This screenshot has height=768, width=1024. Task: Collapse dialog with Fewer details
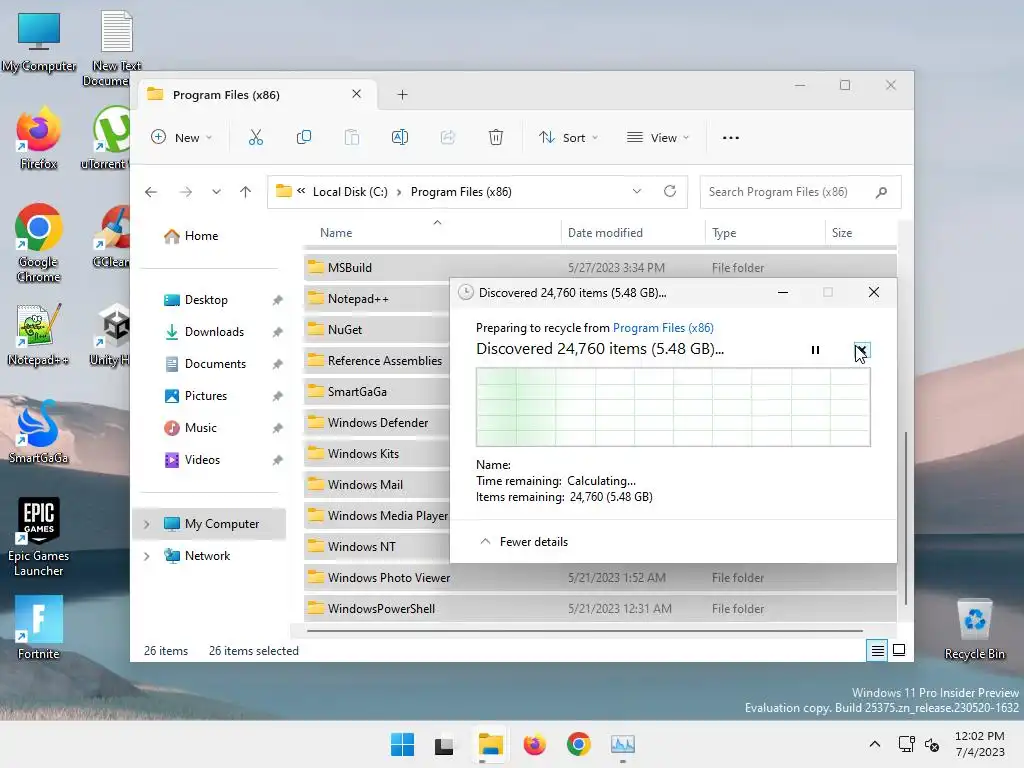click(x=524, y=541)
